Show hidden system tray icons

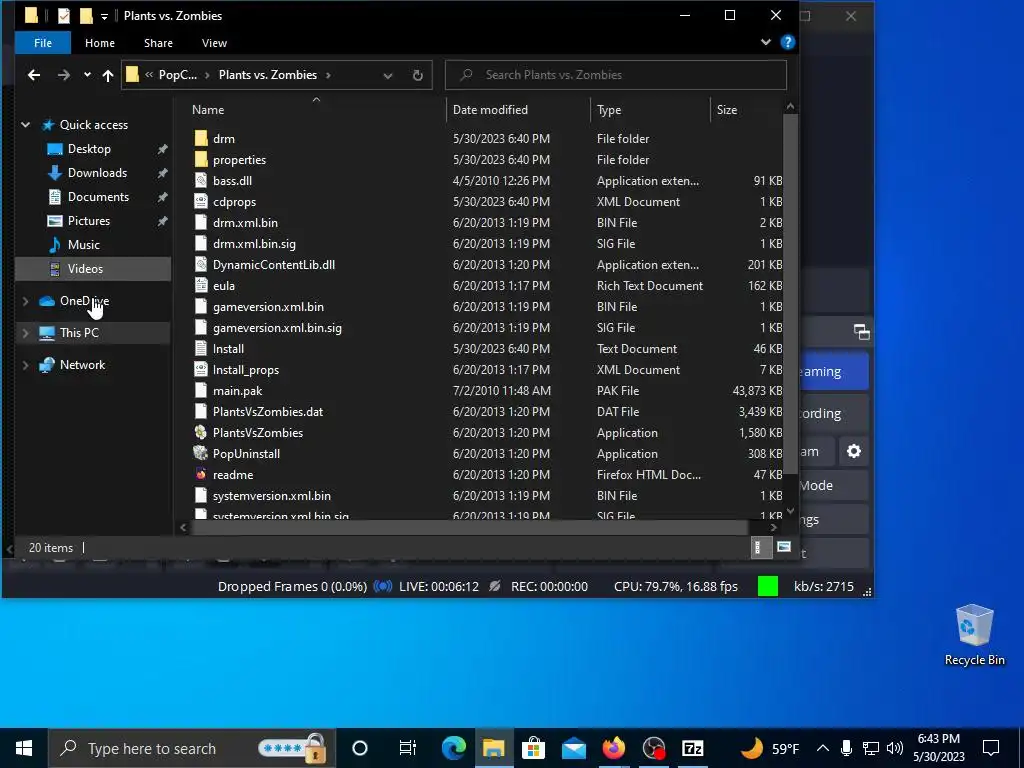822,748
